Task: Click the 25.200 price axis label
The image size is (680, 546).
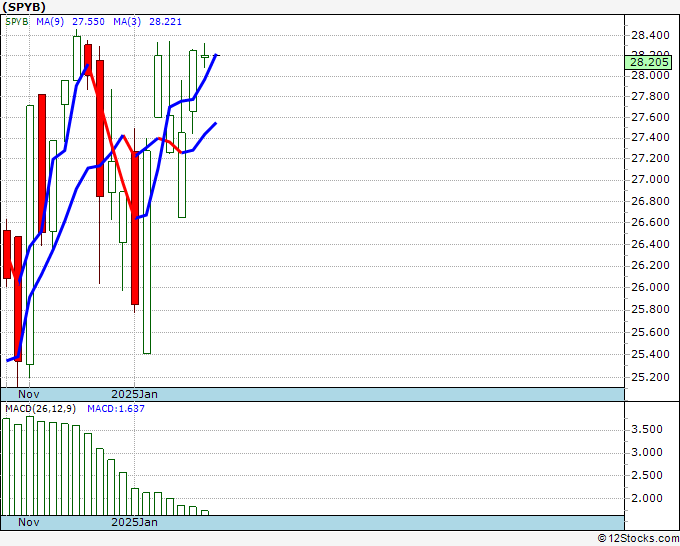Action: 650,377
